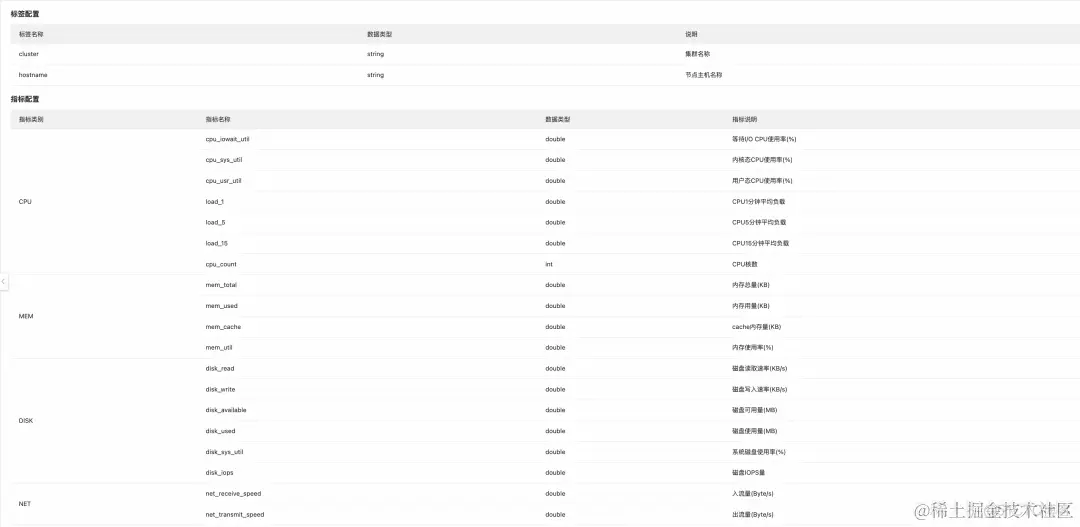Click the disk_read metric name
The width and height of the screenshot is (1080, 527).
tap(220, 369)
